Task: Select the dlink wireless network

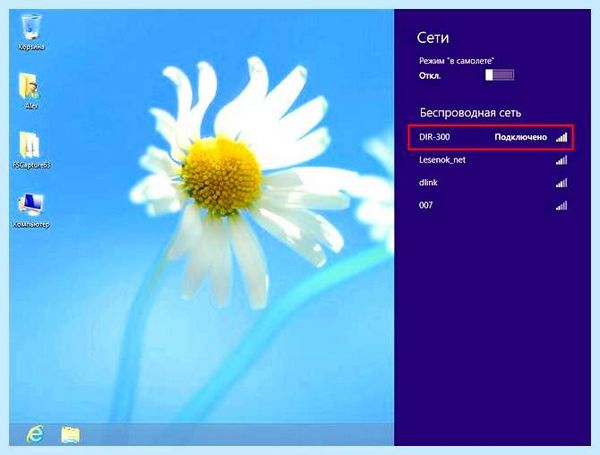Action: click(491, 183)
